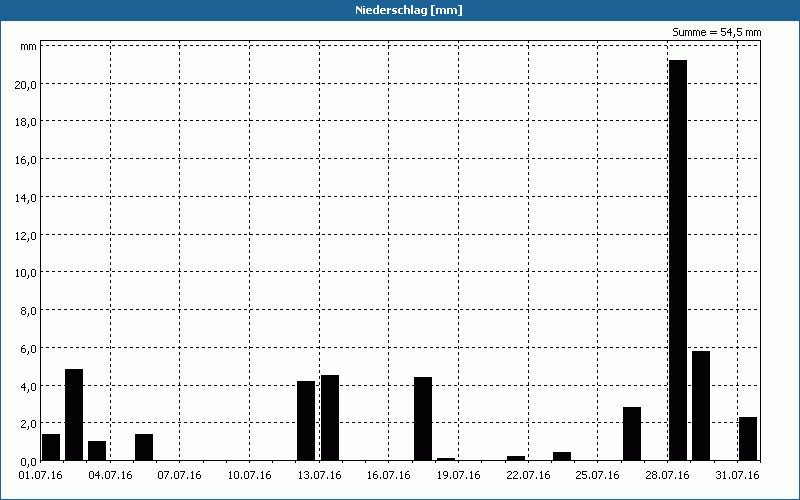800x500 pixels.
Task: Select the 19.07.16 date label
Action: click(459, 475)
